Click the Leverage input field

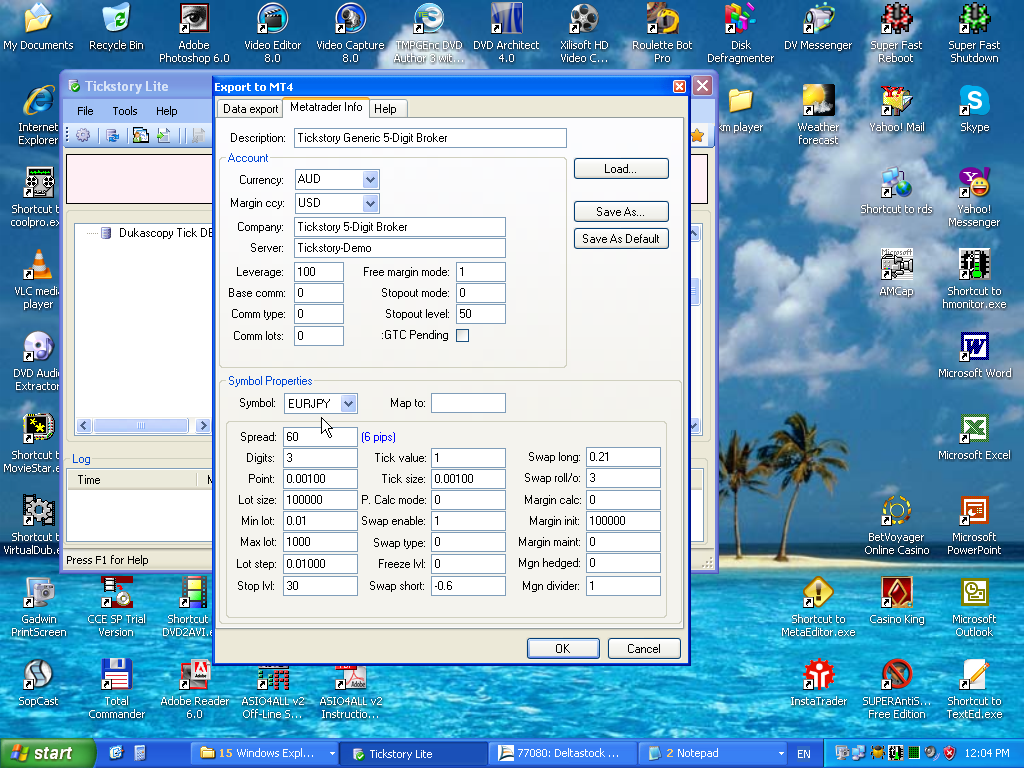coord(319,272)
